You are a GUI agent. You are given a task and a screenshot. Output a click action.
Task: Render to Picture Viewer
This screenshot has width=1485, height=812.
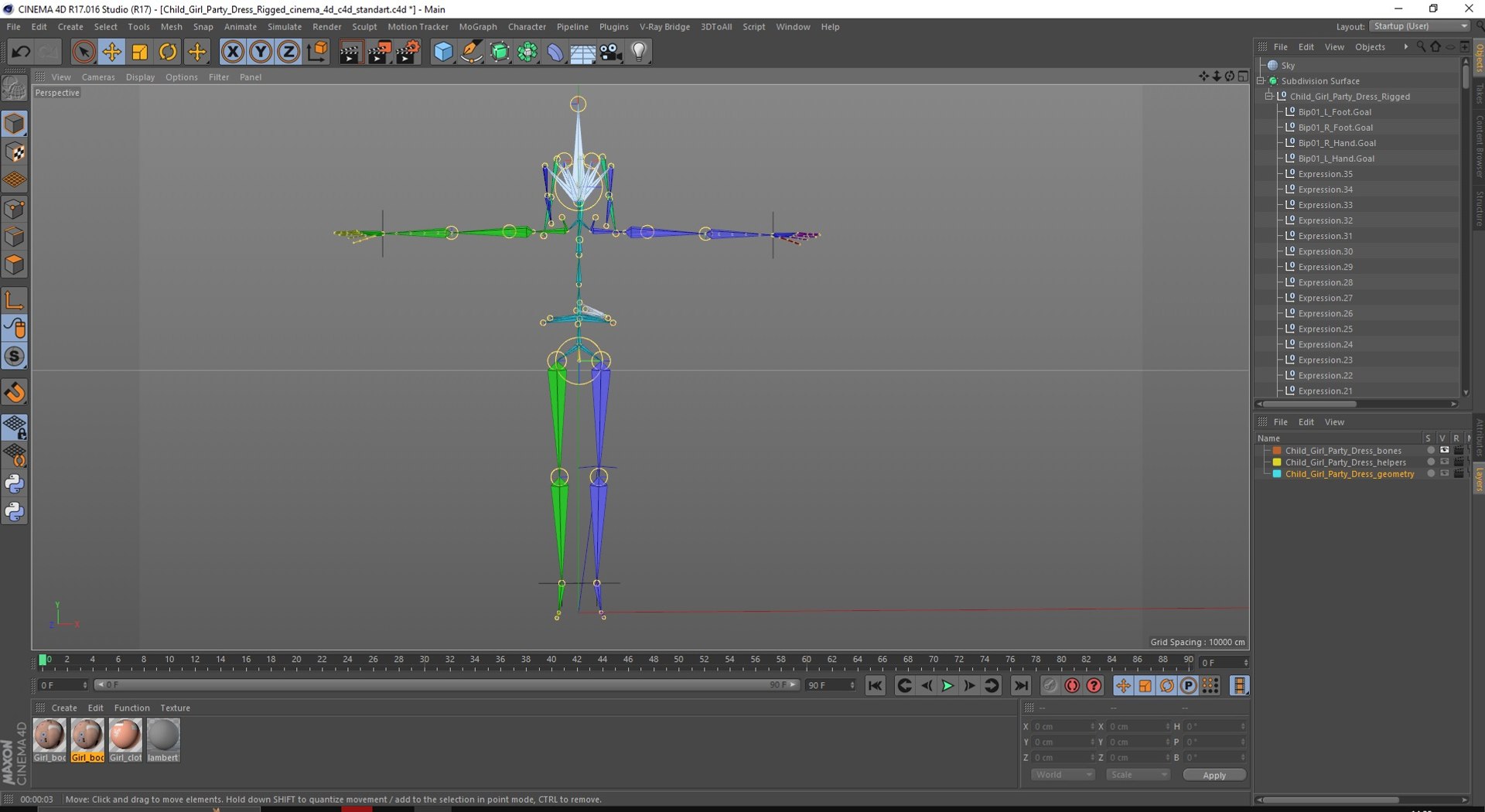tap(379, 52)
